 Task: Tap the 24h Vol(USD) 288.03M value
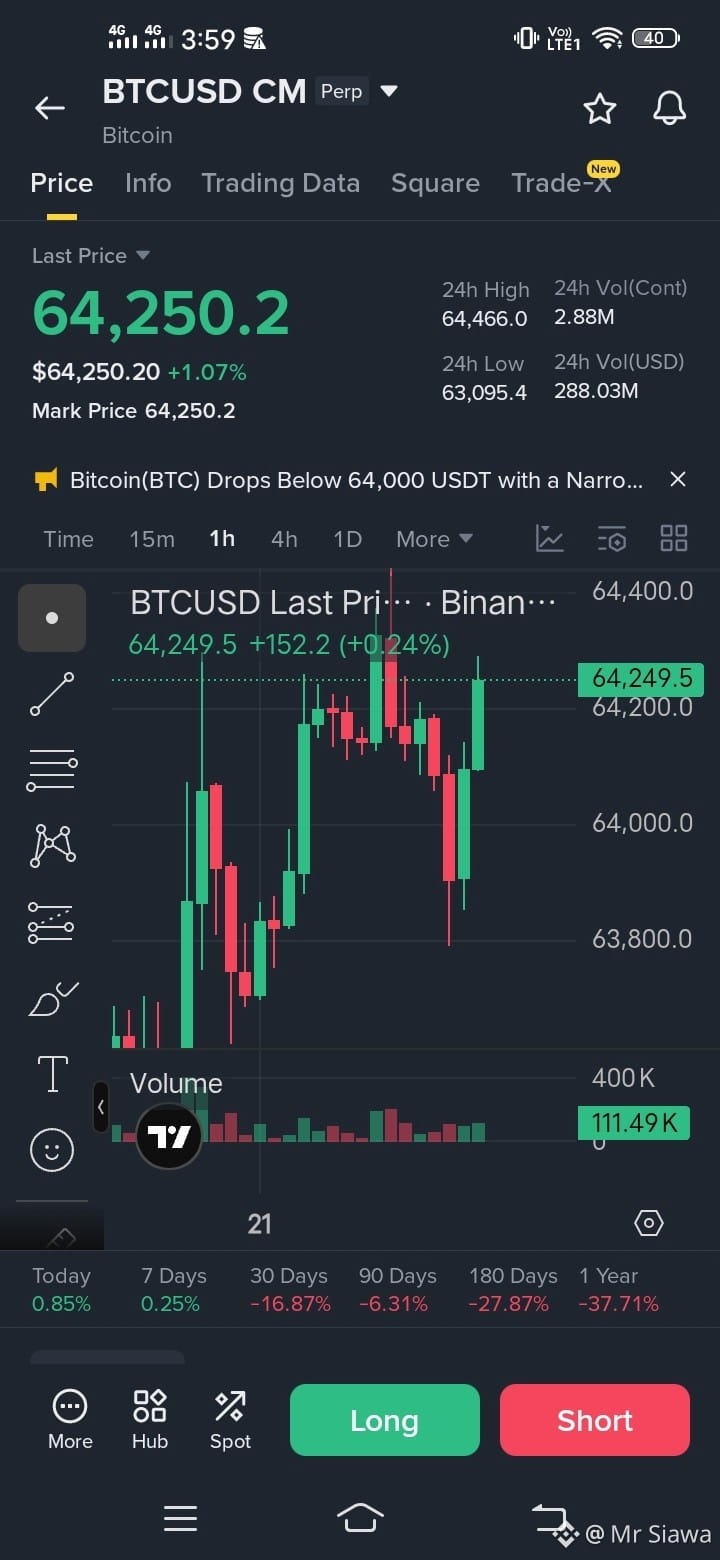(596, 391)
